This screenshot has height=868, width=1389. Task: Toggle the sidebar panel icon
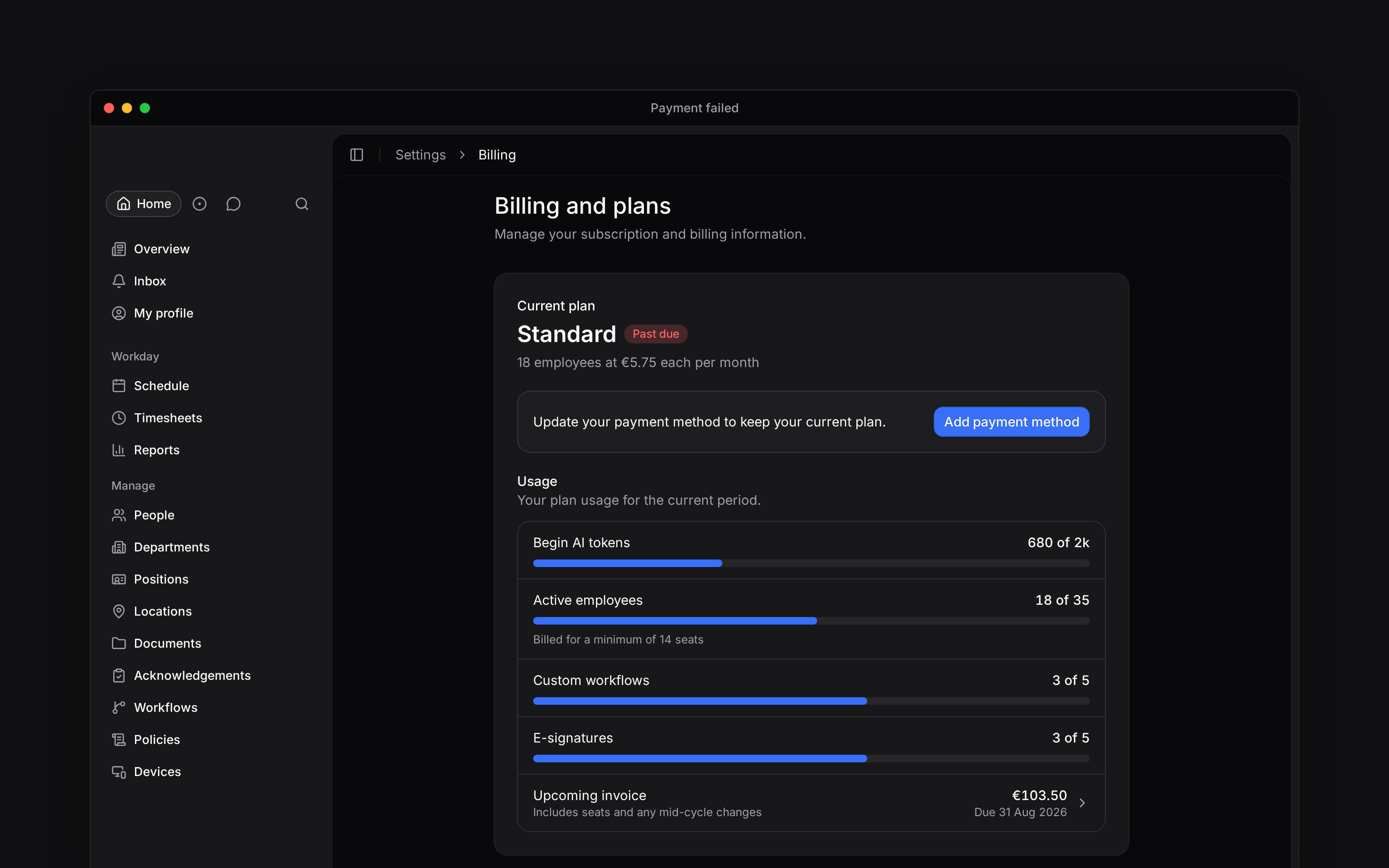[356, 155]
